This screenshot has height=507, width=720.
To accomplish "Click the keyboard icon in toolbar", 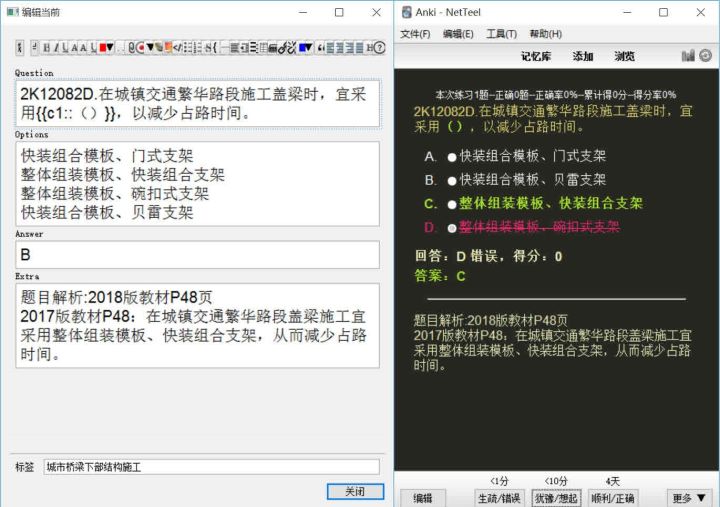I will pyautogui.click(x=272, y=48).
